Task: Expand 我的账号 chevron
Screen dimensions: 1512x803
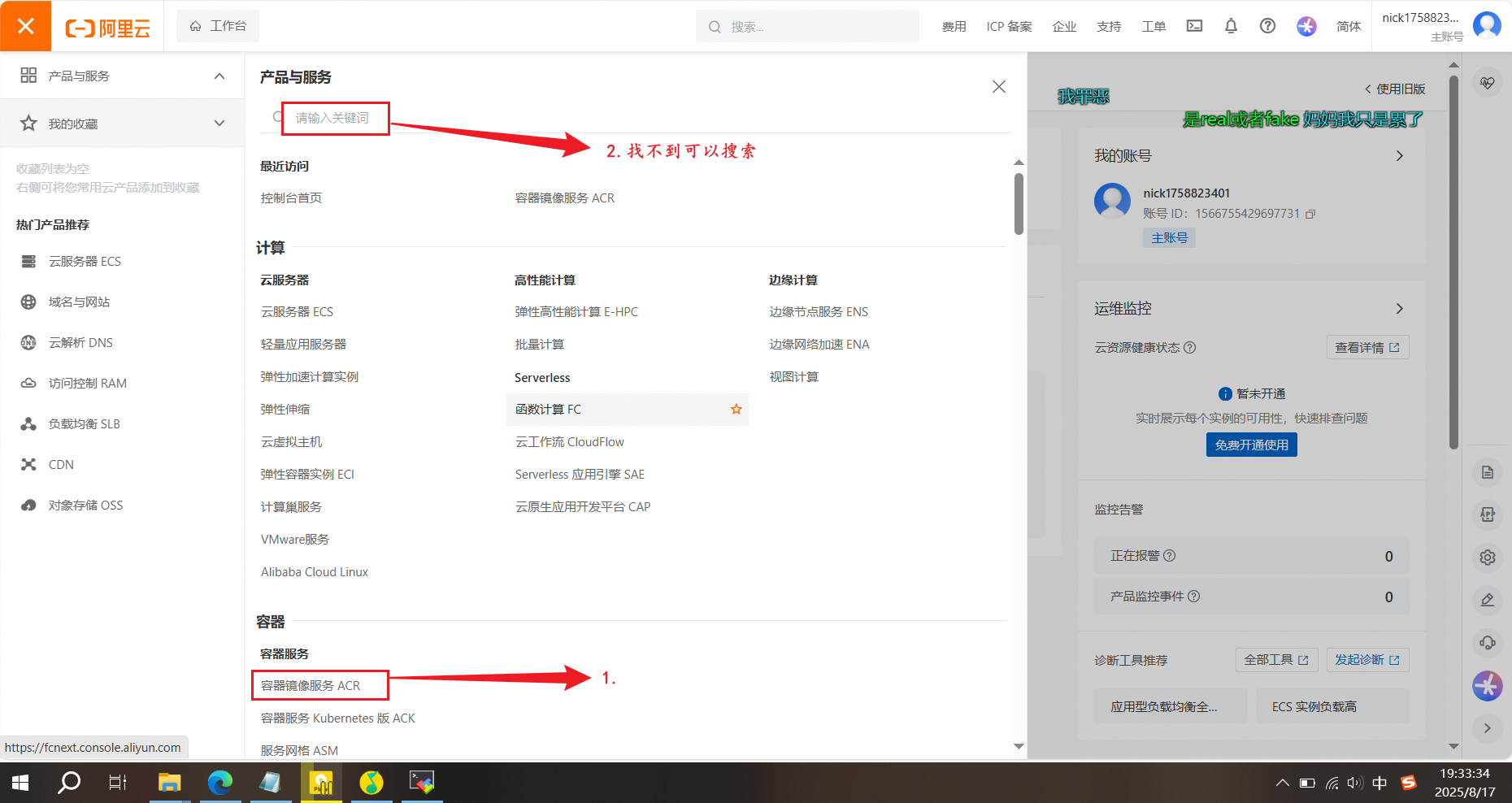Action: coord(1399,156)
